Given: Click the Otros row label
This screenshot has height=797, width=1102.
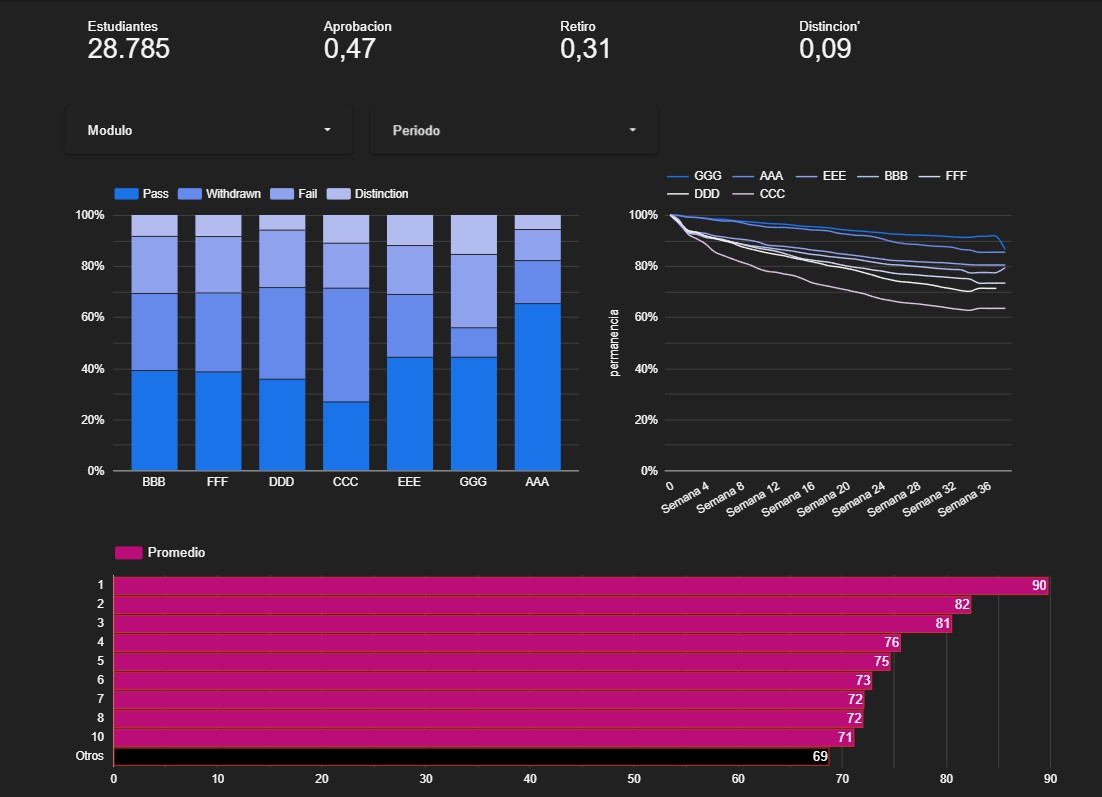Looking at the screenshot, I should [x=90, y=756].
